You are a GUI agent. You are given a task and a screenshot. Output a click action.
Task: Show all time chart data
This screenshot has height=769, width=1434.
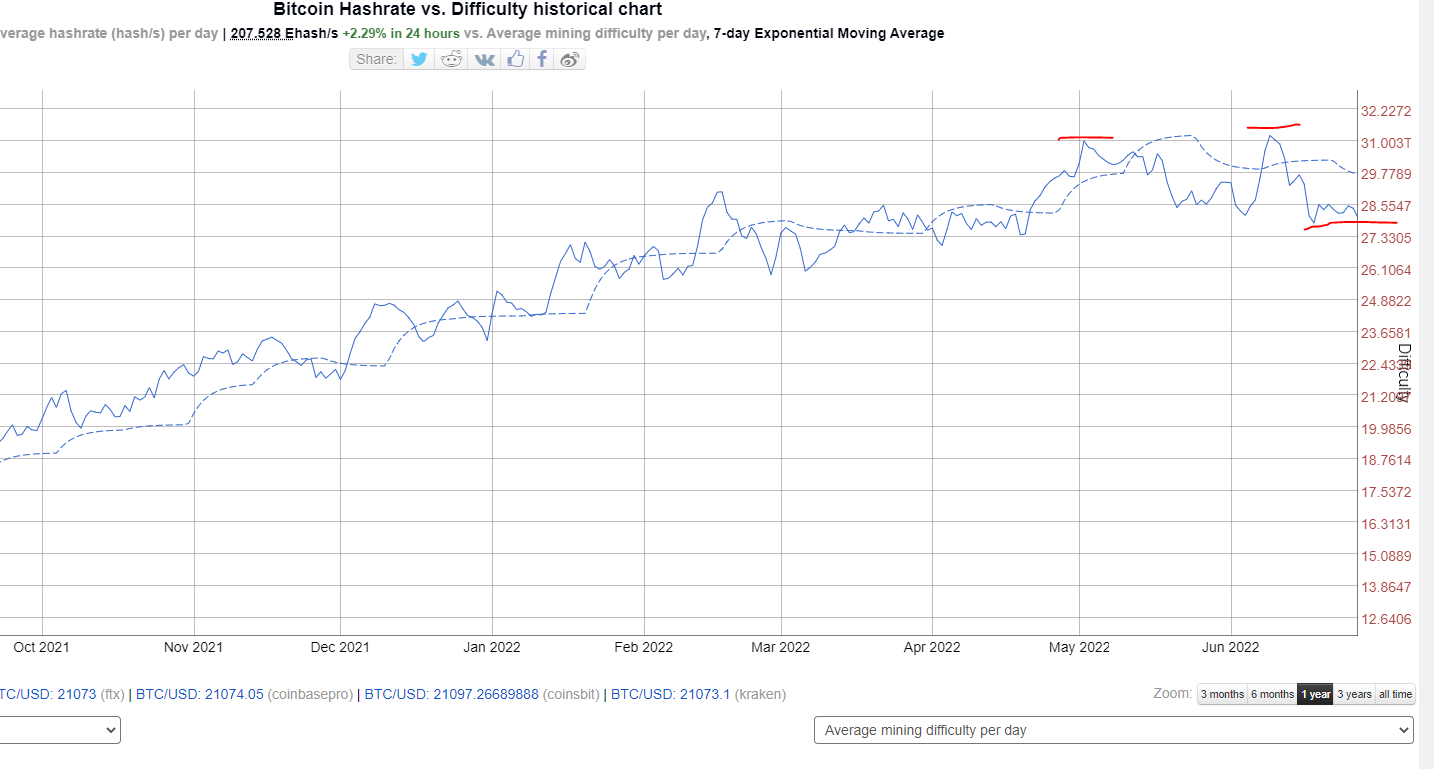pyautogui.click(x=1395, y=694)
